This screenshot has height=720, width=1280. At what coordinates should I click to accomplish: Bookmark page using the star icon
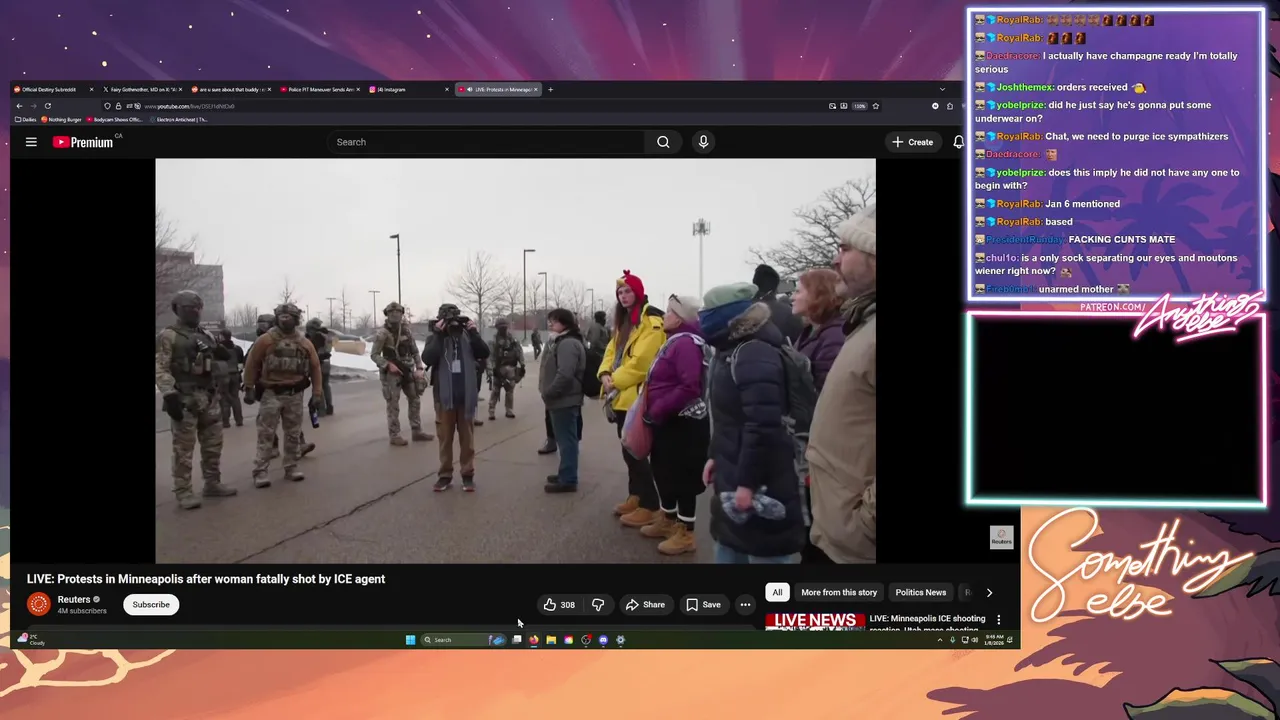875,106
